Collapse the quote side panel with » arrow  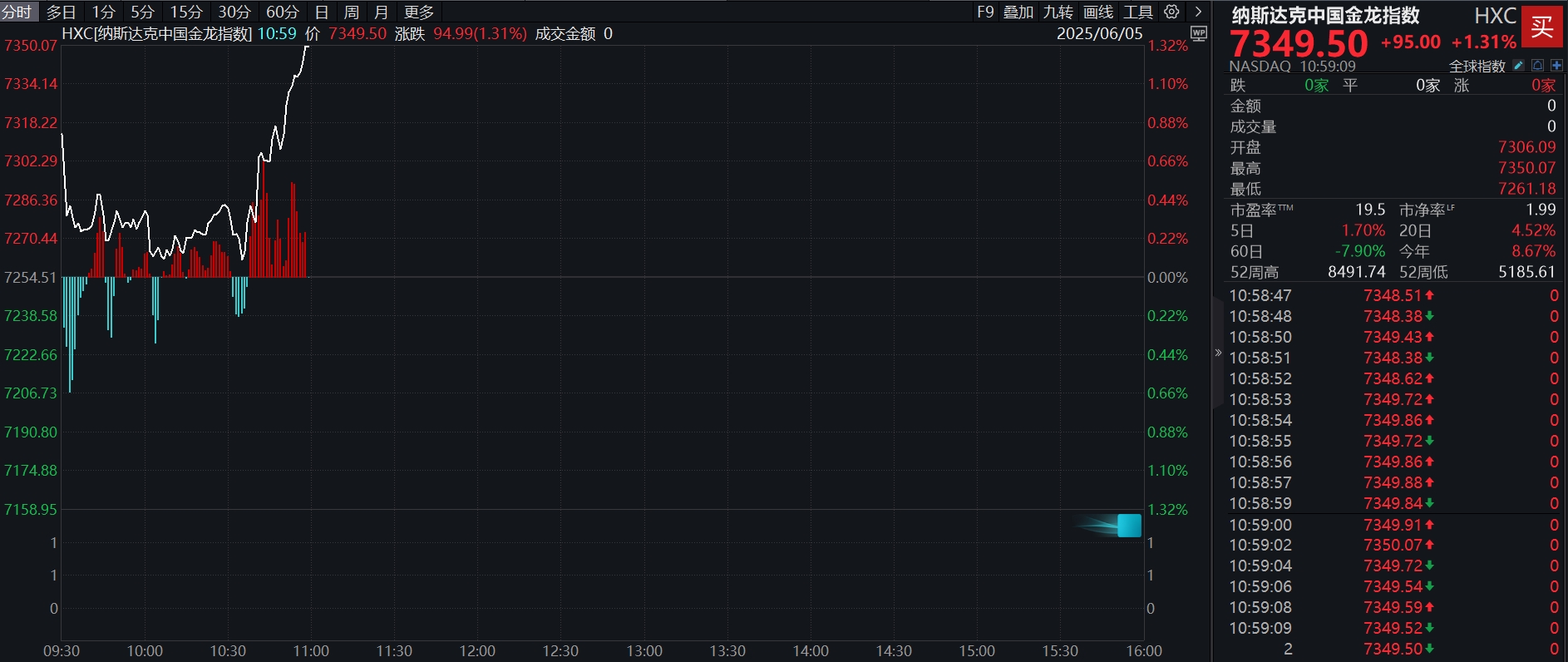tap(1218, 353)
